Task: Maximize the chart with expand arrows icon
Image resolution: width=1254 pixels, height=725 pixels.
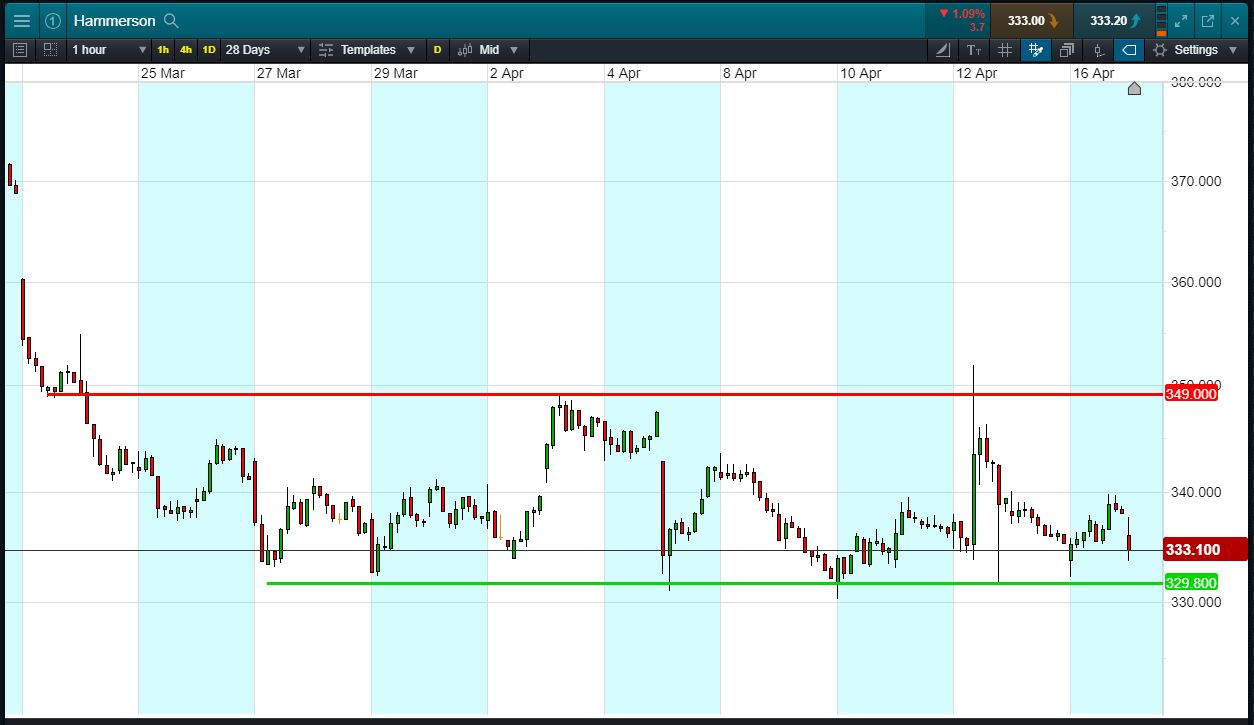Action: tap(1181, 20)
